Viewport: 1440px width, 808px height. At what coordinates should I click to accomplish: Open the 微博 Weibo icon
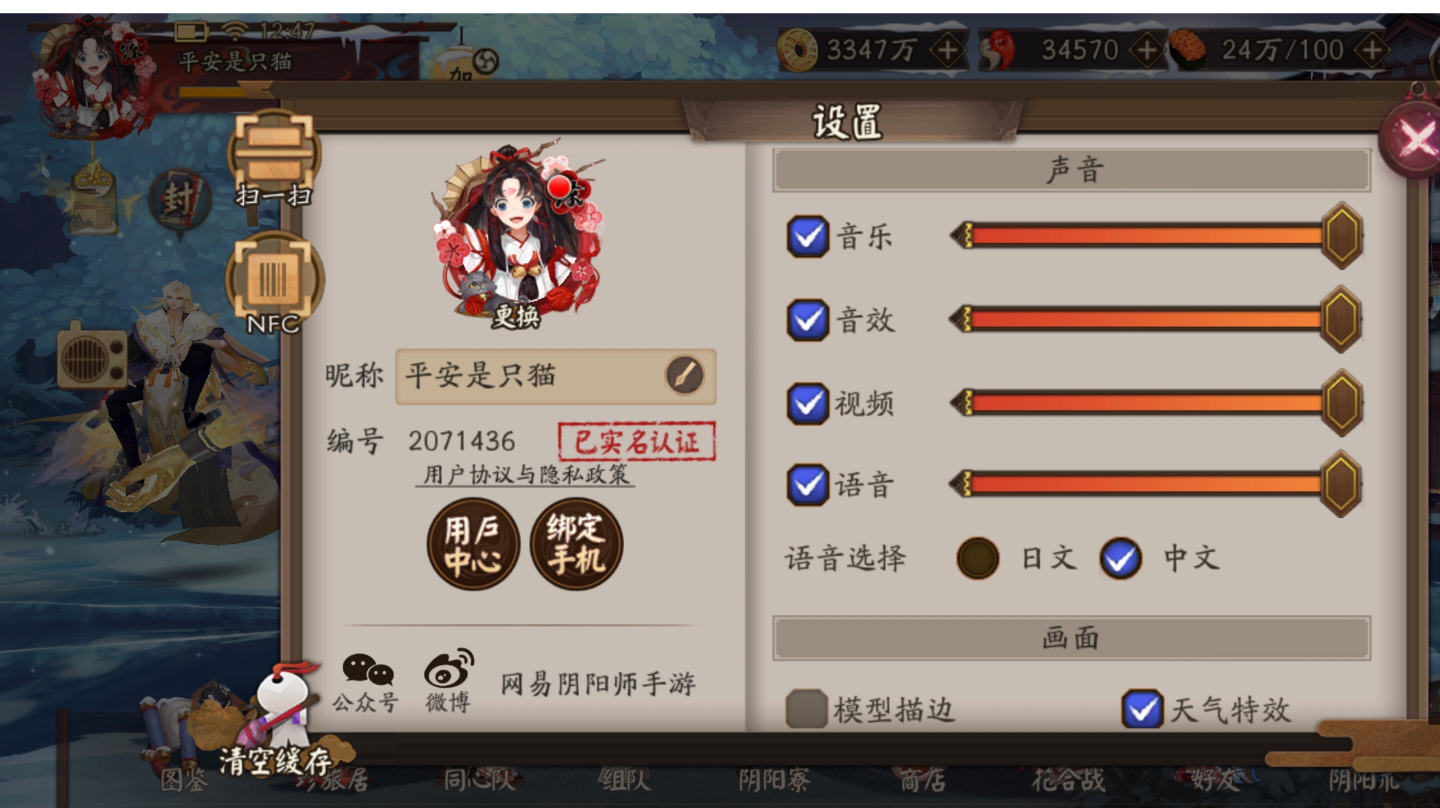click(x=448, y=682)
